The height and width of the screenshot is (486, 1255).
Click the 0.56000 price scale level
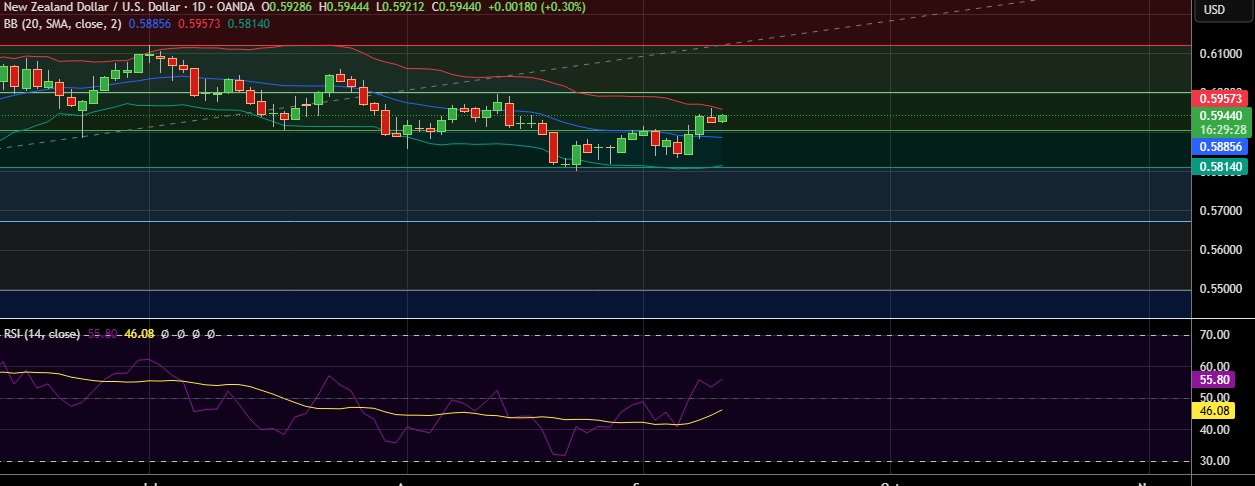pyautogui.click(x=1220, y=250)
